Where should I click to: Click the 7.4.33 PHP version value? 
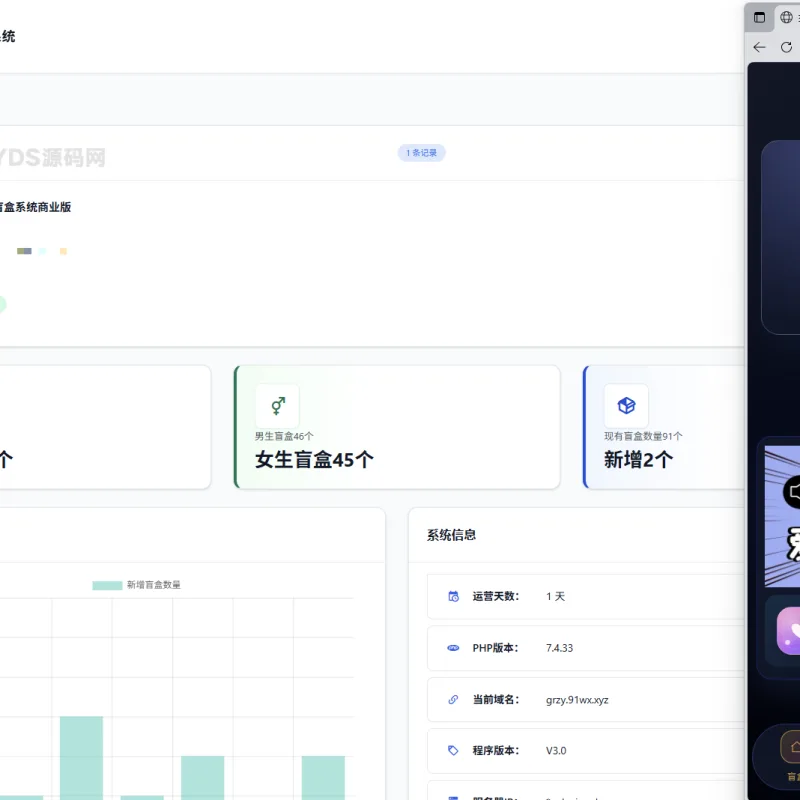tap(559, 648)
